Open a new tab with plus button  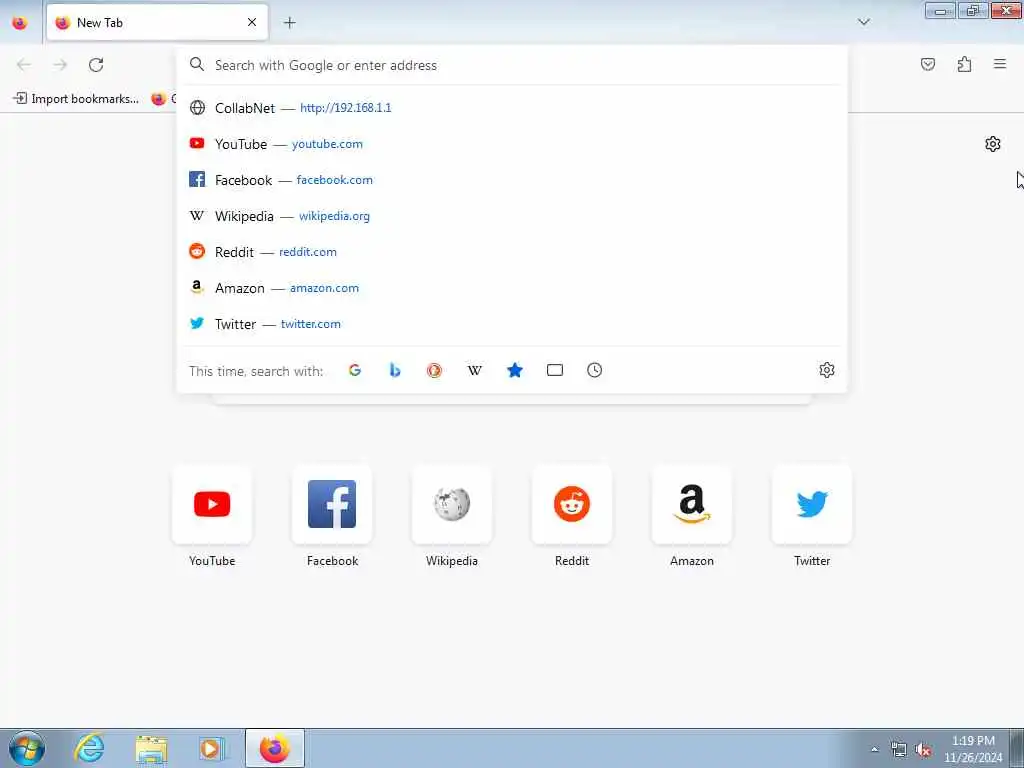point(289,23)
